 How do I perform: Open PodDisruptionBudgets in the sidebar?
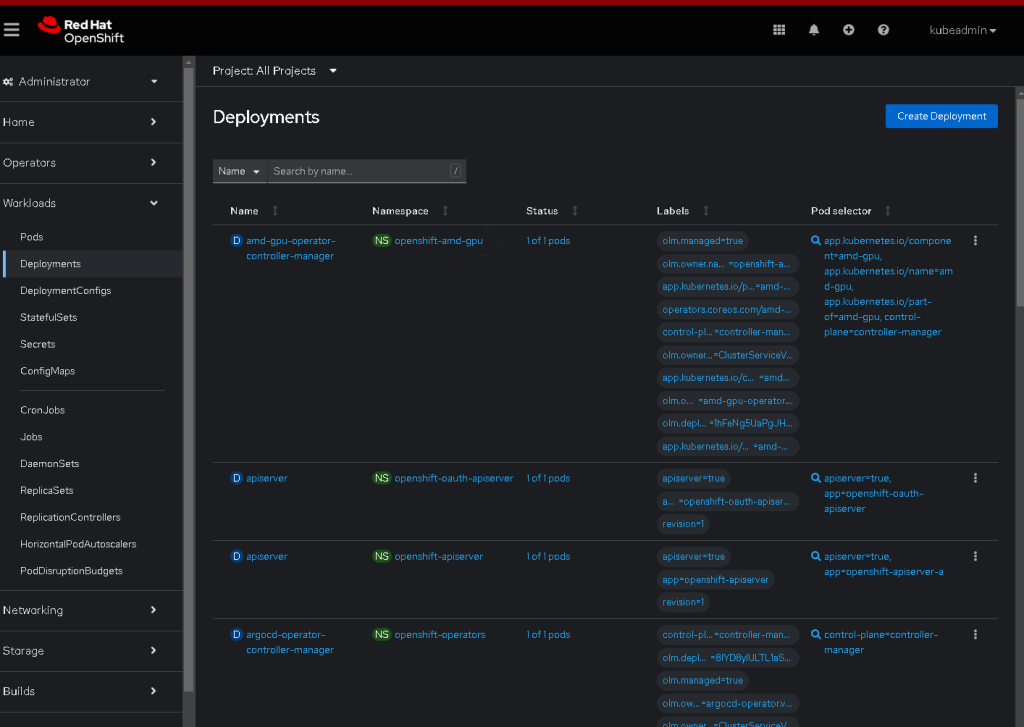pyautogui.click(x=71, y=571)
